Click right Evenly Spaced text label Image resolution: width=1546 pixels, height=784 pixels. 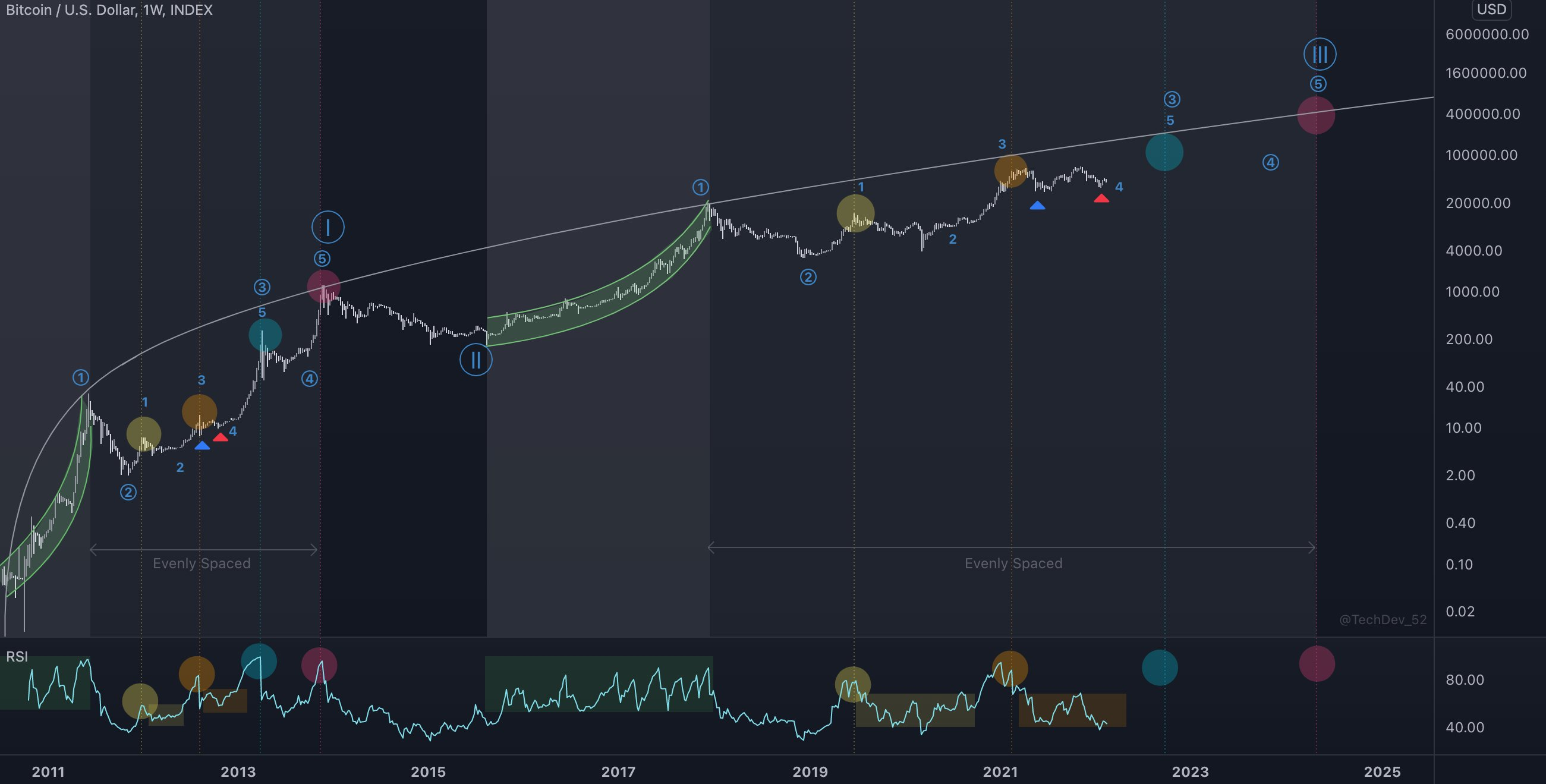pyautogui.click(x=1013, y=563)
